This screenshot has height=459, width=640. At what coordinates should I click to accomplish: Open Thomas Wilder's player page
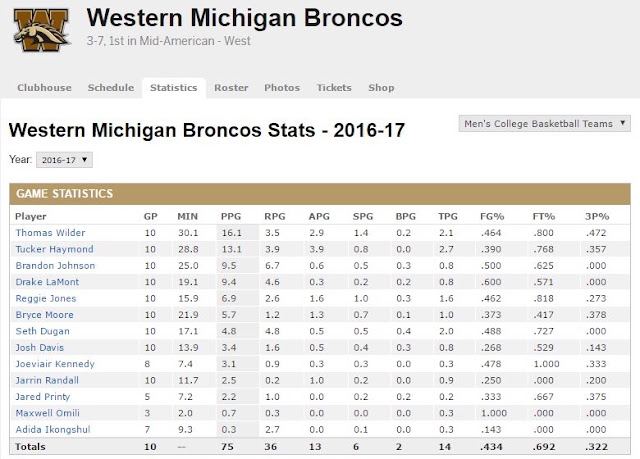[50, 233]
